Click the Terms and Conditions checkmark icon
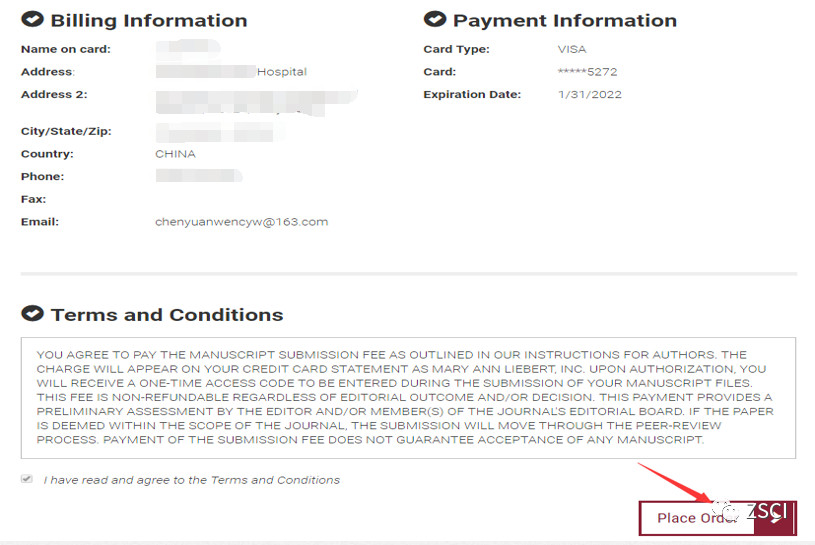Image resolution: width=815 pixels, height=545 pixels. coord(32,314)
